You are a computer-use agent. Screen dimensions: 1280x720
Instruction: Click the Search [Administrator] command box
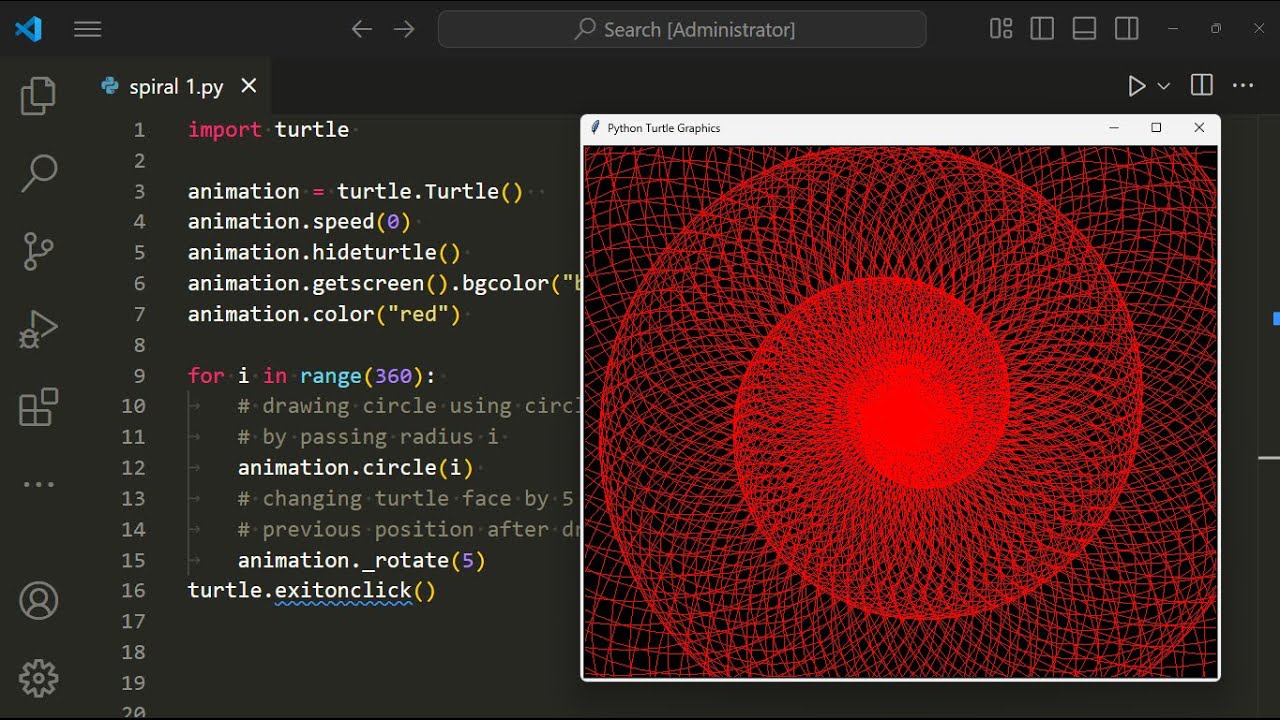click(x=682, y=30)
